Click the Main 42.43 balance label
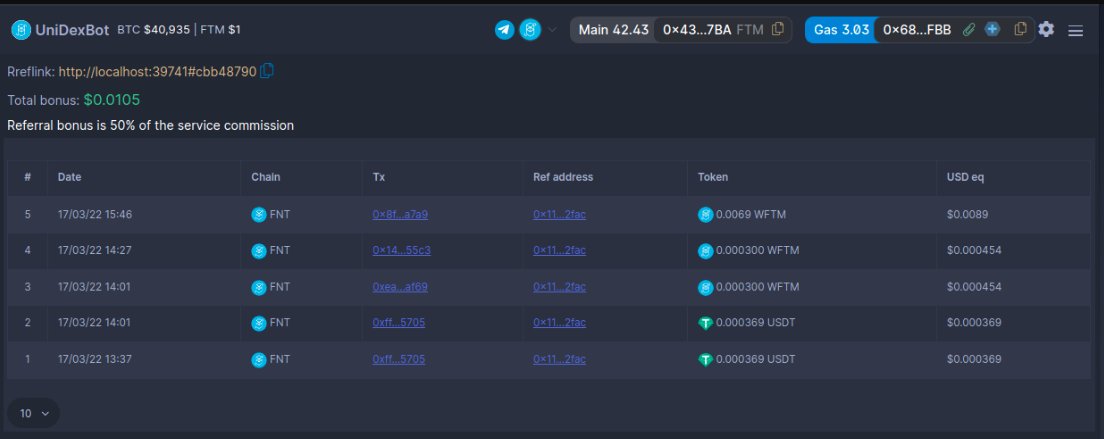1104x439 pixels. tap(613, 30)
